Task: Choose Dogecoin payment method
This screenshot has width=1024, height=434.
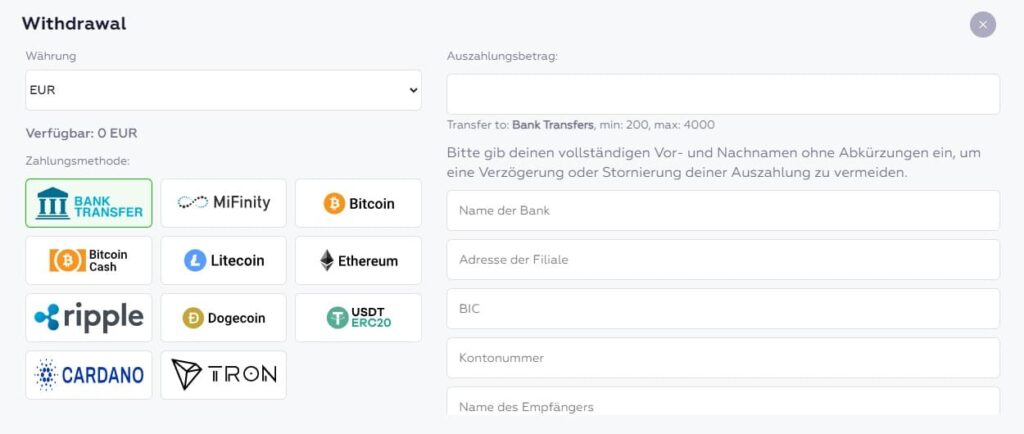Action: point(223,318)
